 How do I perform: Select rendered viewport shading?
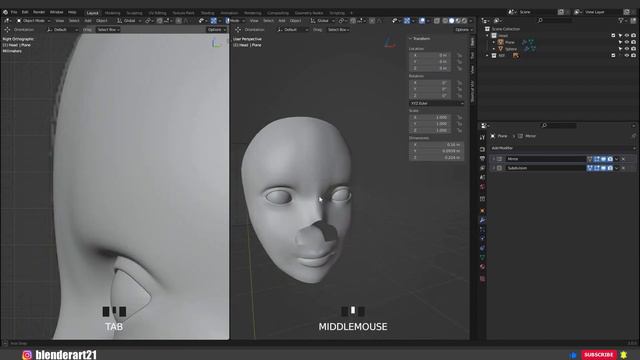[464, 20]
